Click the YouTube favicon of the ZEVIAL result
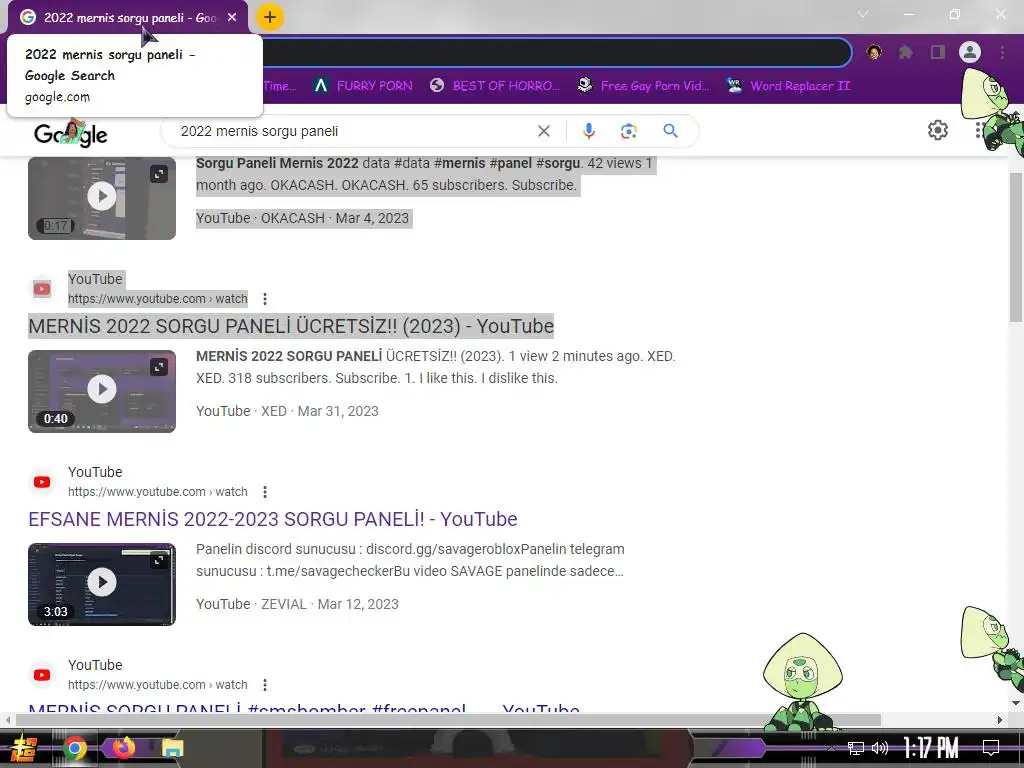Image resolution: width=1024 pixels, height=768 pixels. [42, 482]
